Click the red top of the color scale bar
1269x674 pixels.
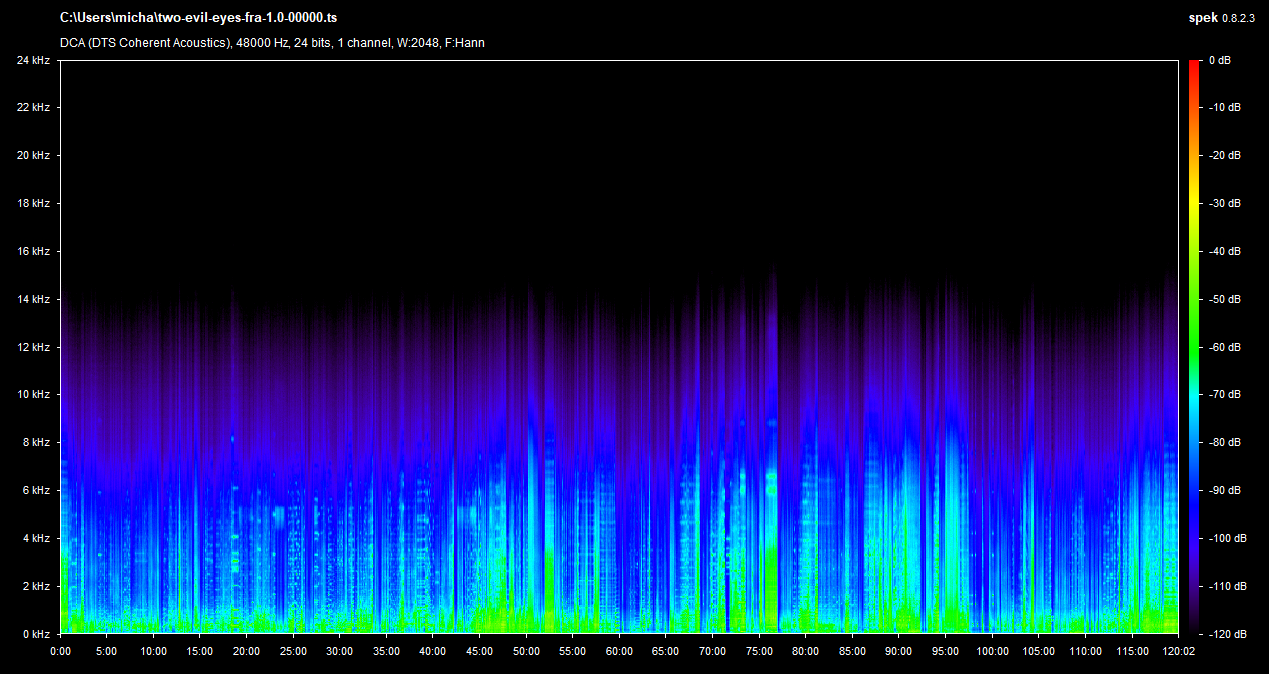[x=1194, y=66]
